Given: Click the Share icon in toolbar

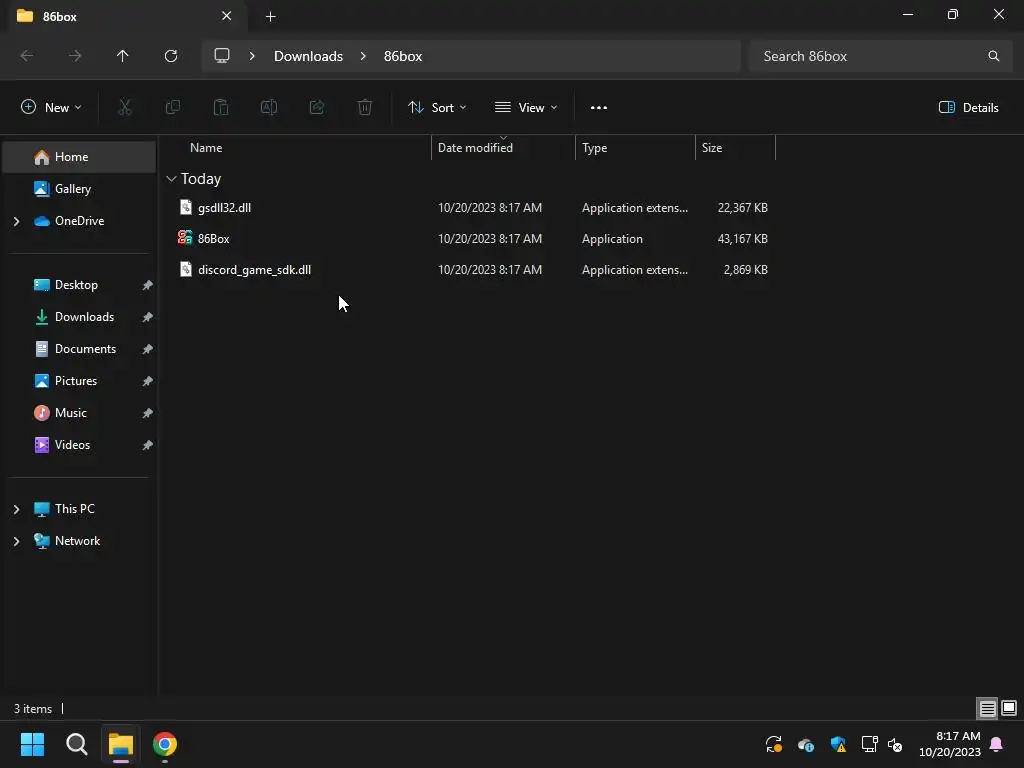Looking at the screenshot, I should click(x=317, y=107).
